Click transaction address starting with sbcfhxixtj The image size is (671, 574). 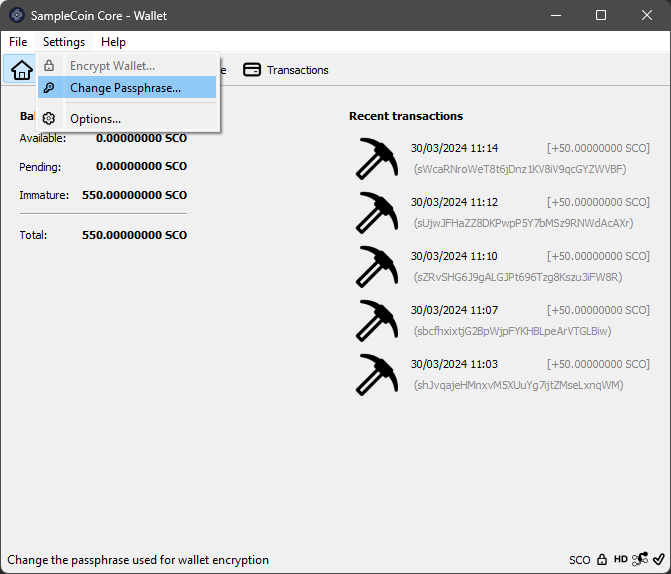[511, 331]
